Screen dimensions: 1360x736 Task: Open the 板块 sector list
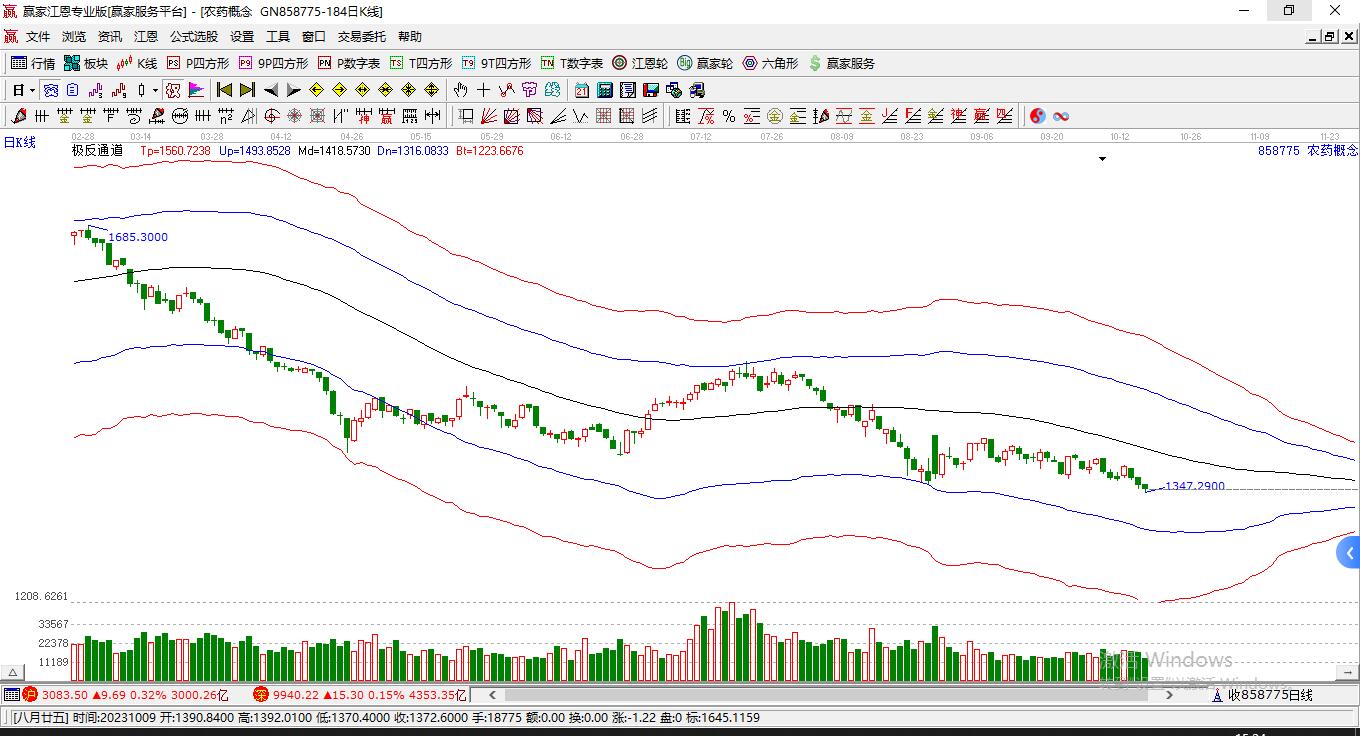pos(86,63)
